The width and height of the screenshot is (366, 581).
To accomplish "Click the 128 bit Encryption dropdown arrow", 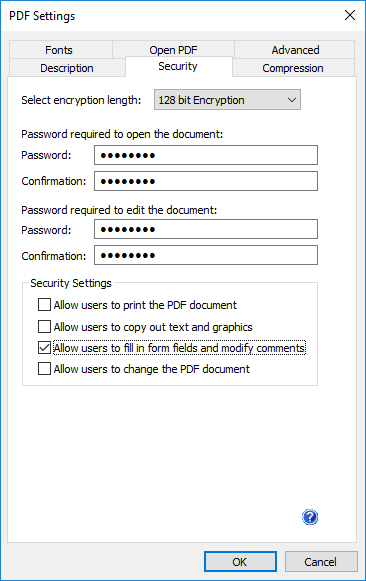I will 292,100.
